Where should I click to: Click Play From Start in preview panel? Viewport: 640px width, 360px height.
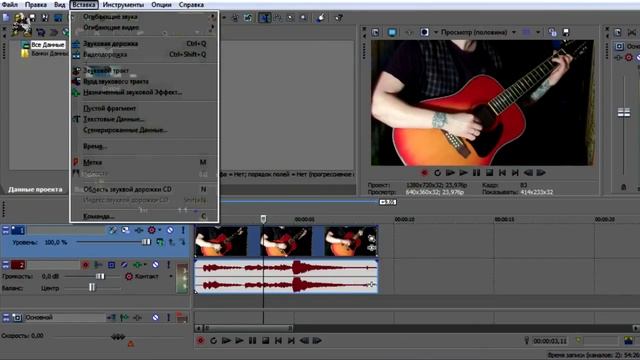pyautogui.click(x=450, y=173)
